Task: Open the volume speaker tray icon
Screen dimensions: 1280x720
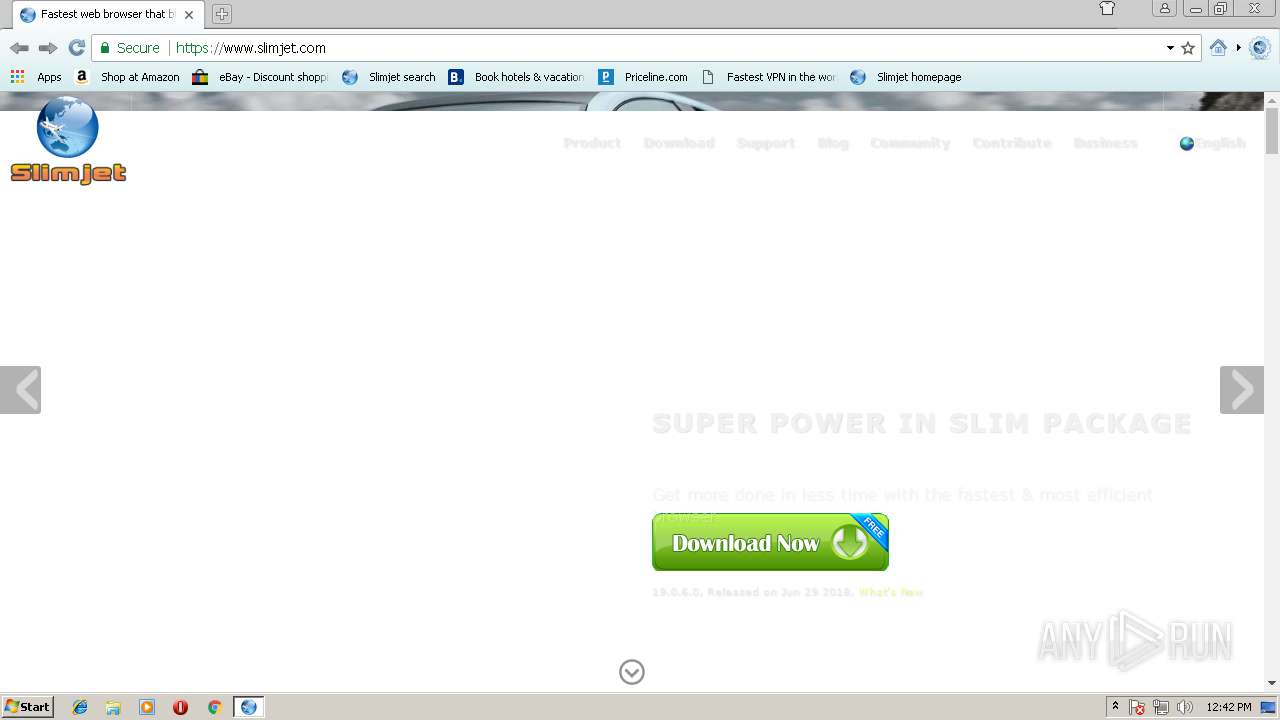Action: pyautogui.click(x=1184, y=707)
